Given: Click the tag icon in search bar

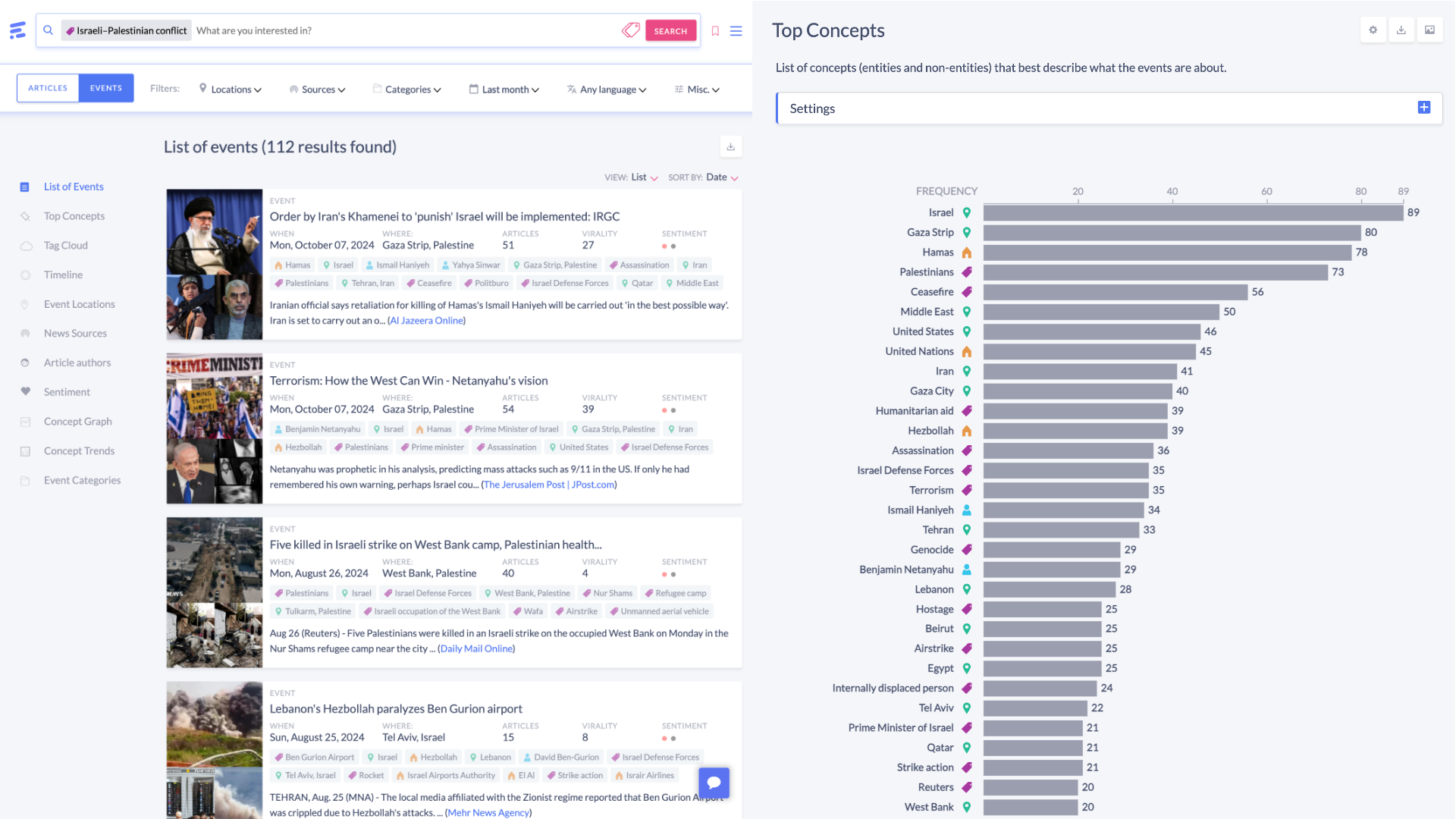Looking at the screenshot, I should click(x=630, y=30).
